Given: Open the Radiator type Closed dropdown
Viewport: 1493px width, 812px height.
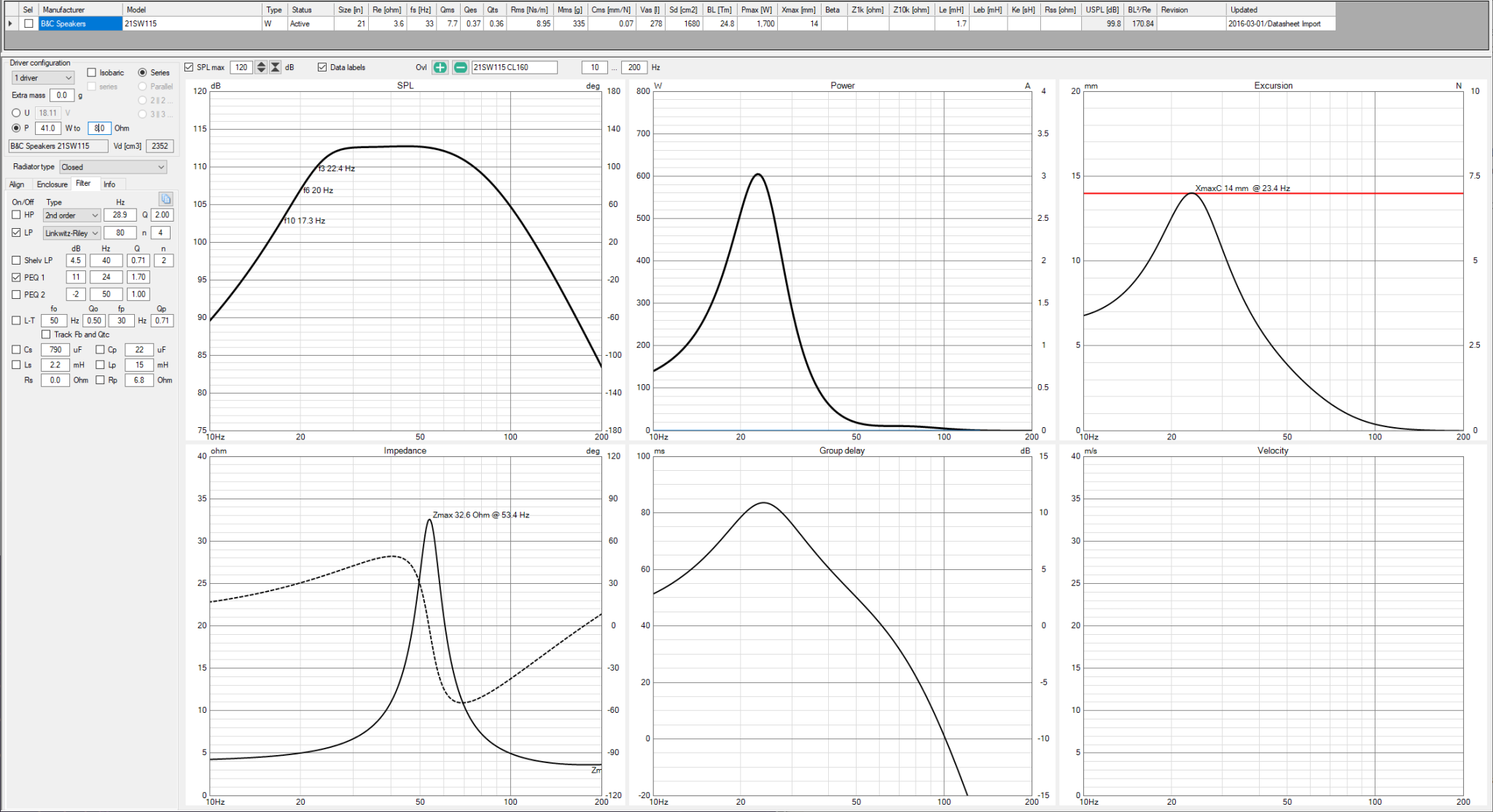Looking at the screenshot, I should point(113,167).
